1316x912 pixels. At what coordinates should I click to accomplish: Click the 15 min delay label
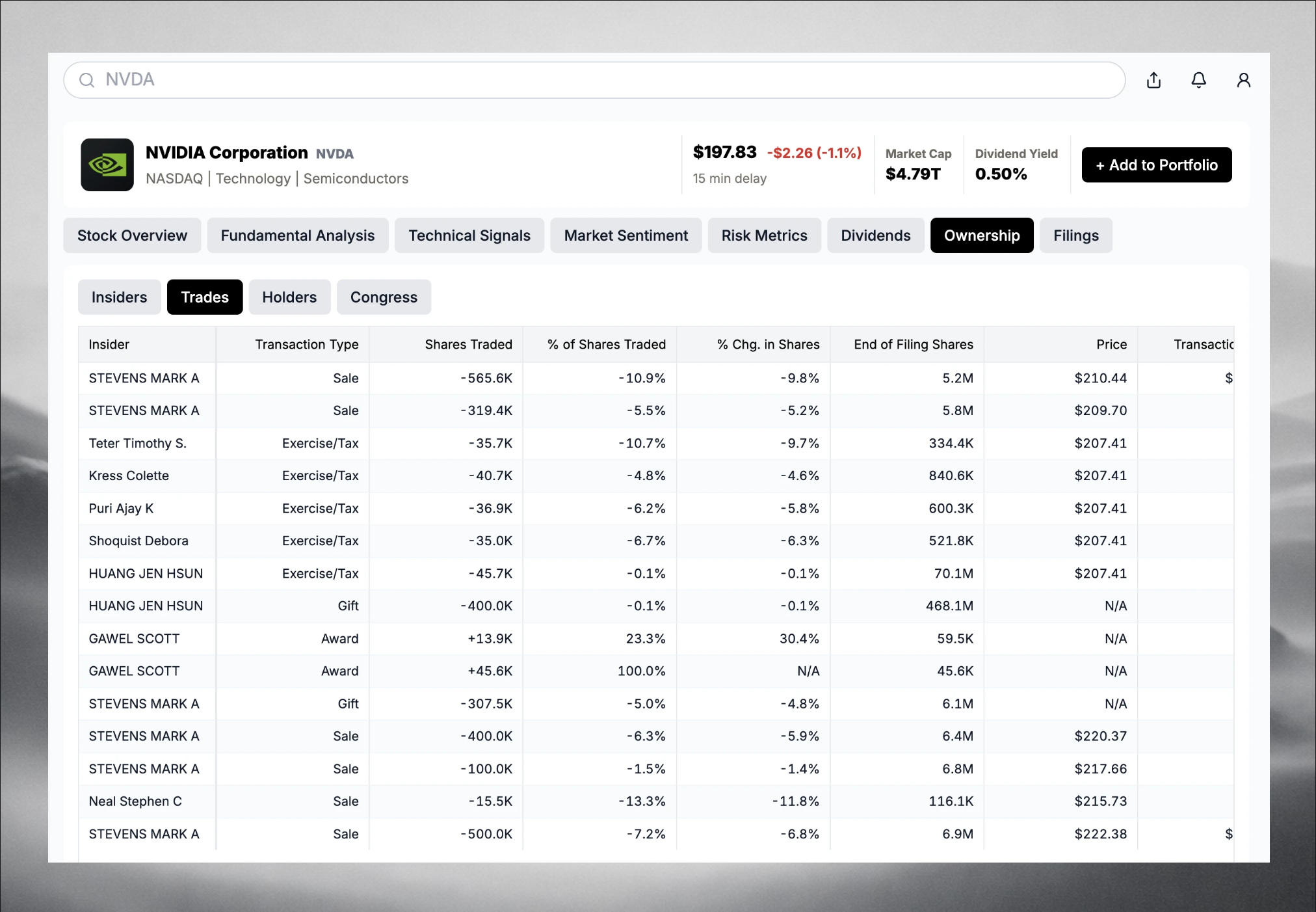point(730,178)
